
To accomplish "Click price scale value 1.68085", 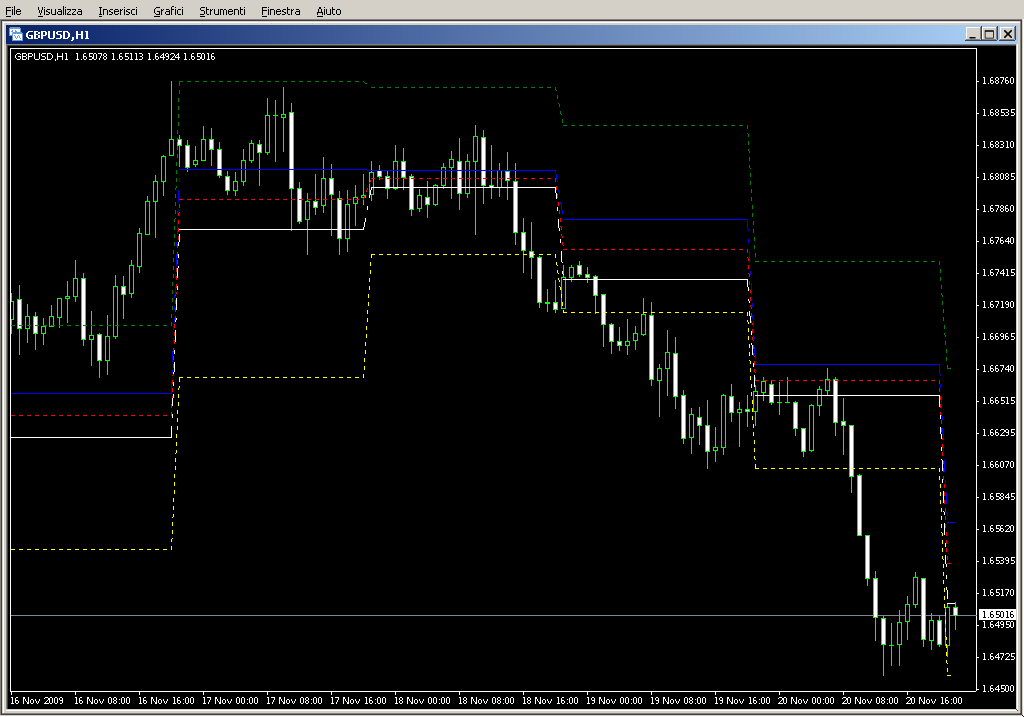I will pyautogui.click(x=998, y=177).
